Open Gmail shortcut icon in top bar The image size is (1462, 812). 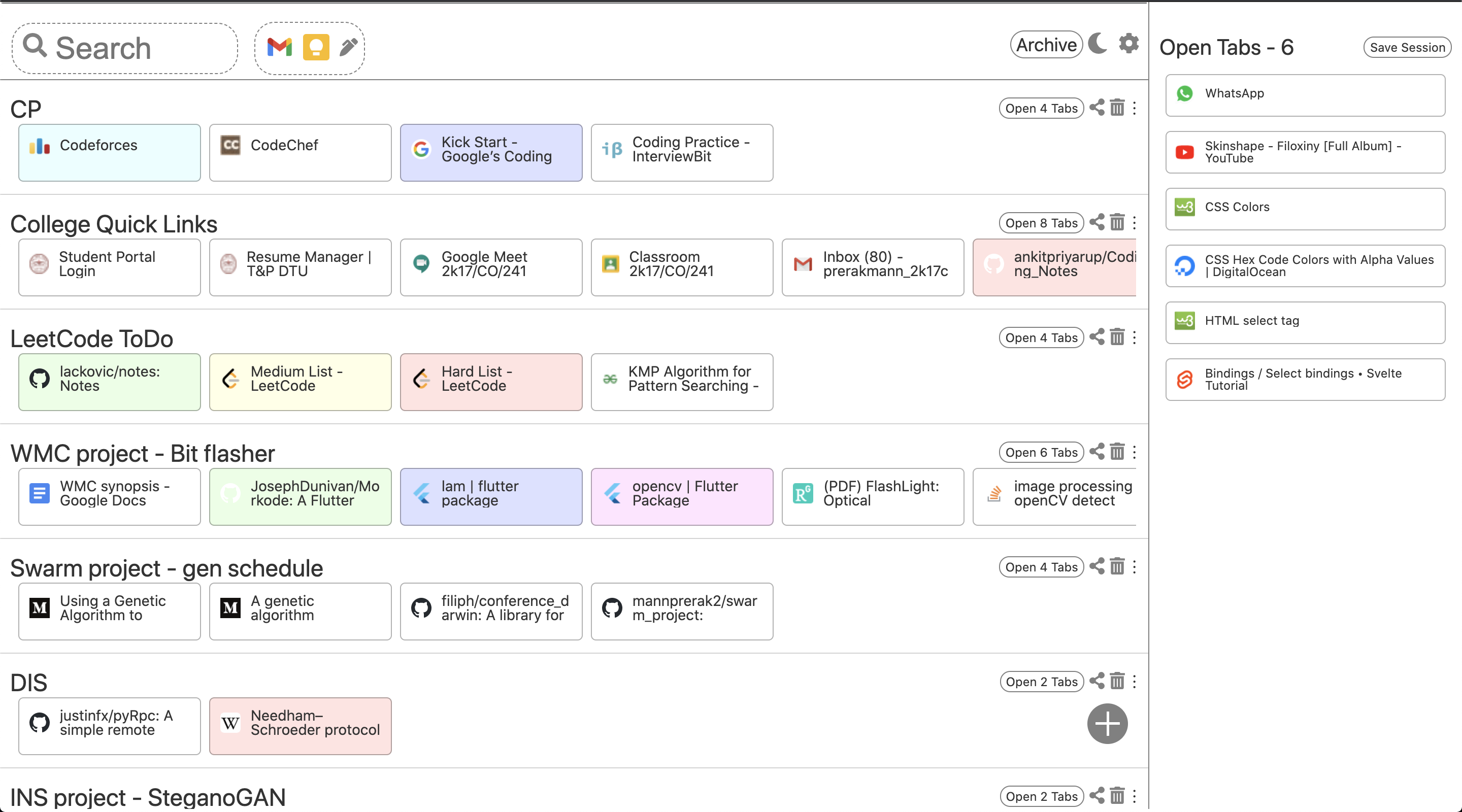[x=279, y=47]
